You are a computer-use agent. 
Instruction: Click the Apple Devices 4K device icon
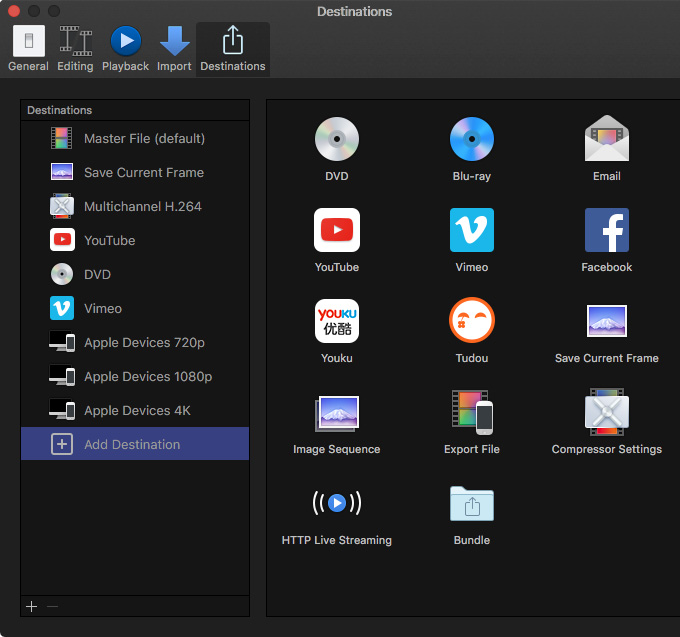(x=62, y=409)
